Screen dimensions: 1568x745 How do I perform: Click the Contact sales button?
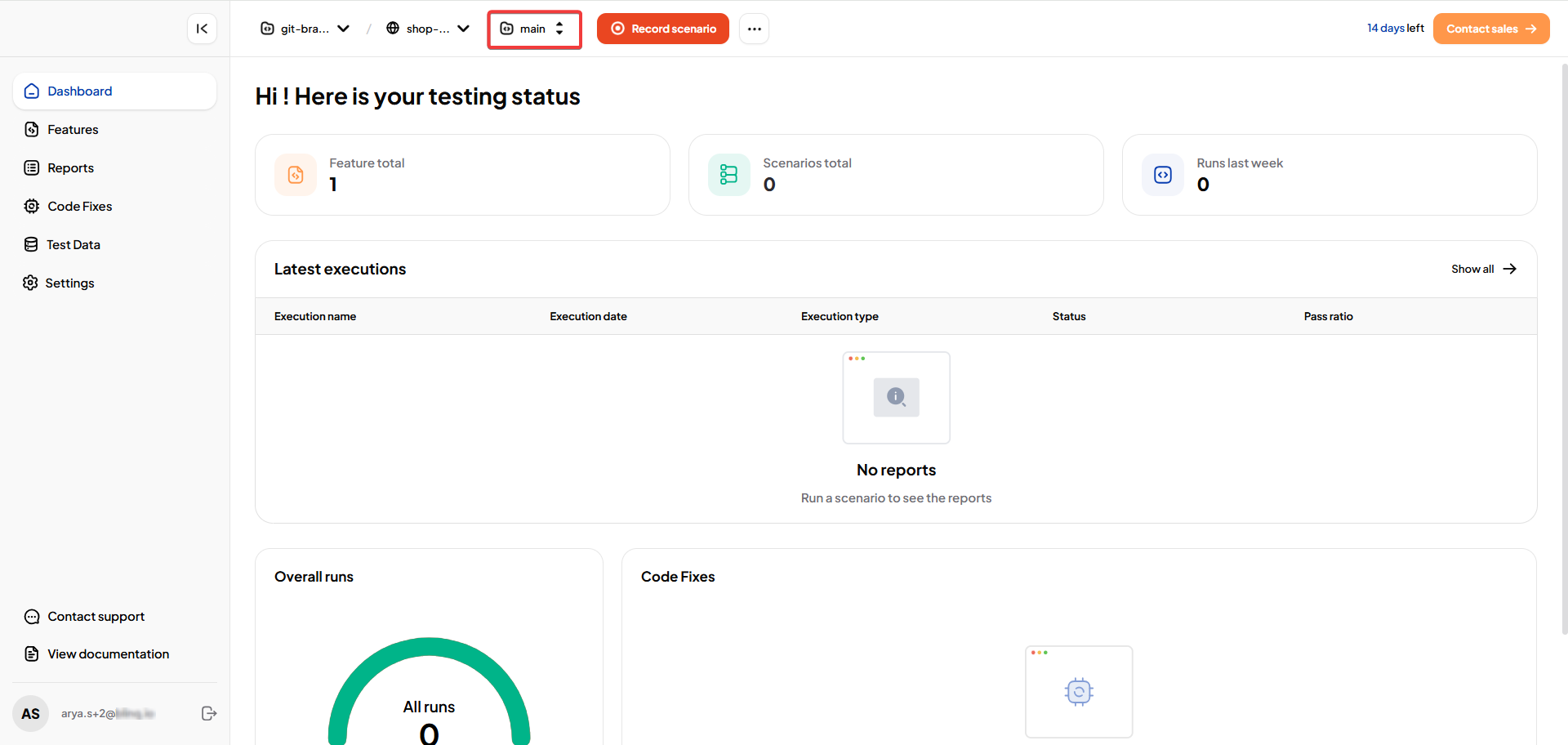pos(1490,29)
